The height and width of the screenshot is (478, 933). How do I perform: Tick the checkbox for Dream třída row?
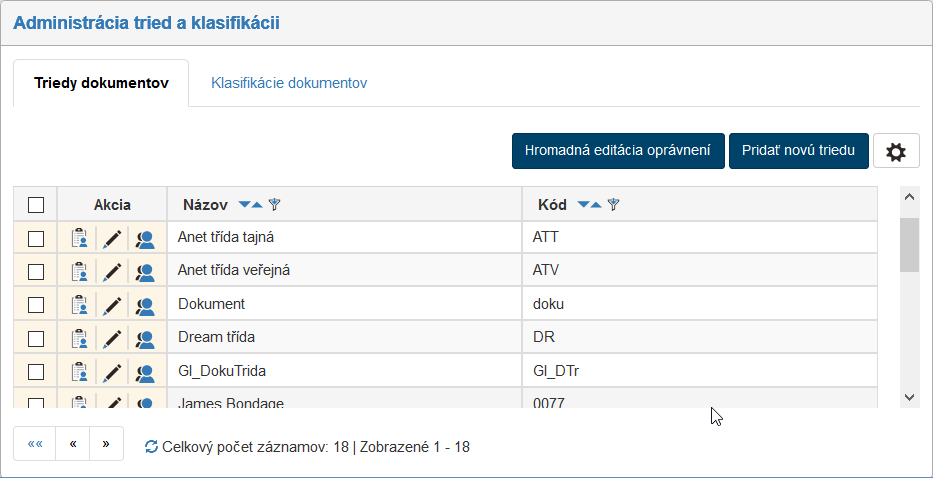pos(36,338)
